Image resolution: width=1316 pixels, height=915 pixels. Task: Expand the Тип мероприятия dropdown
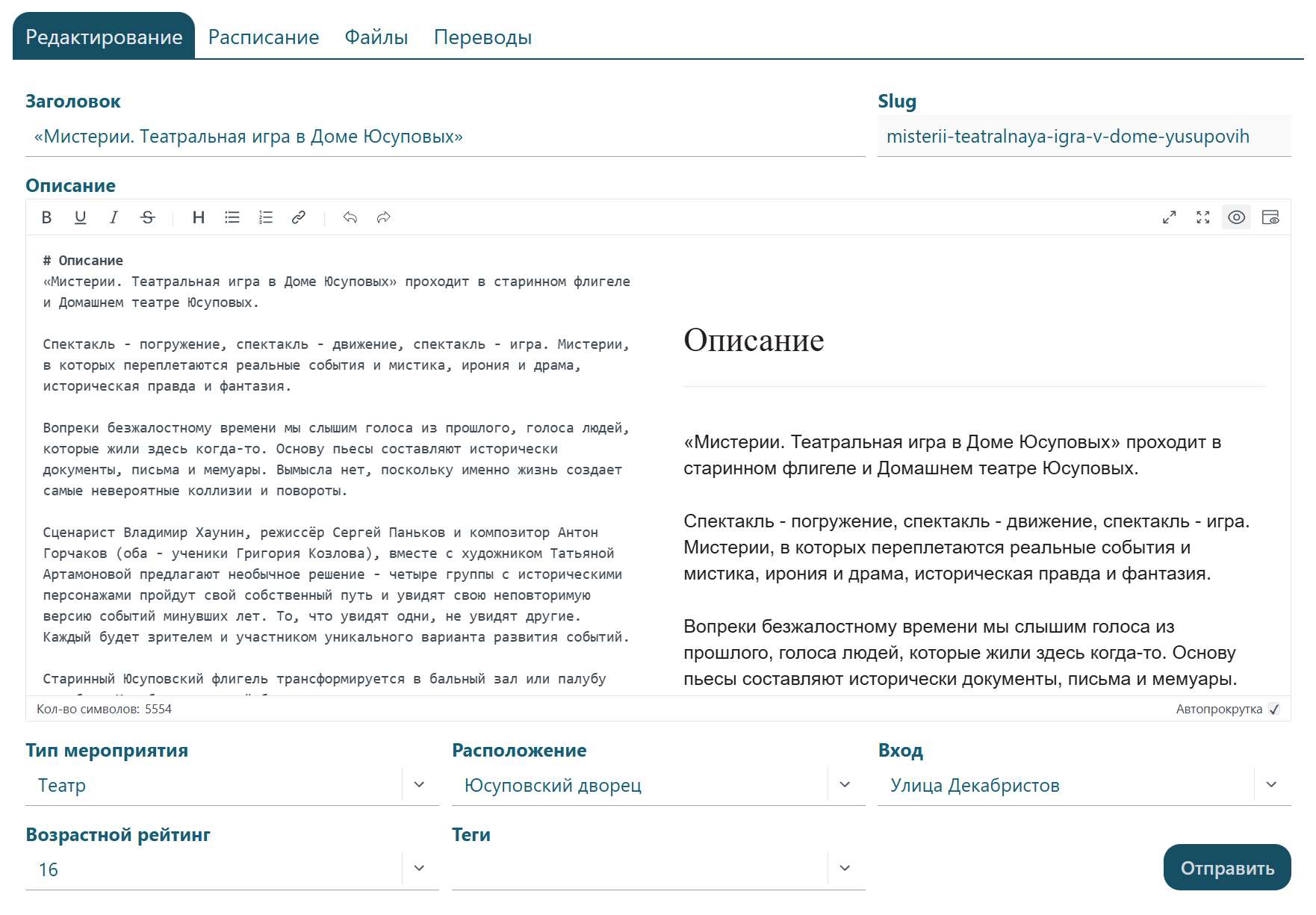coord(419,785)
